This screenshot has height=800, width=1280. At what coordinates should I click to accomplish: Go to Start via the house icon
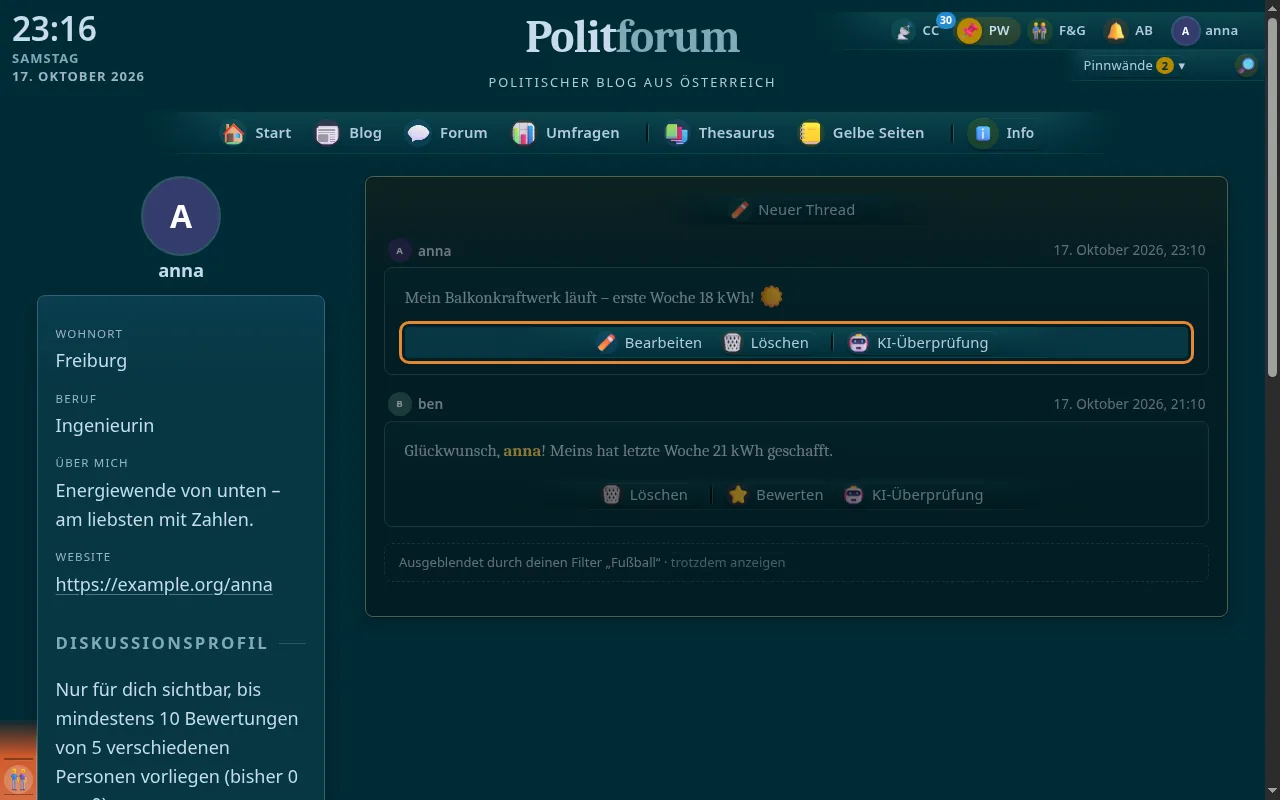257,133
